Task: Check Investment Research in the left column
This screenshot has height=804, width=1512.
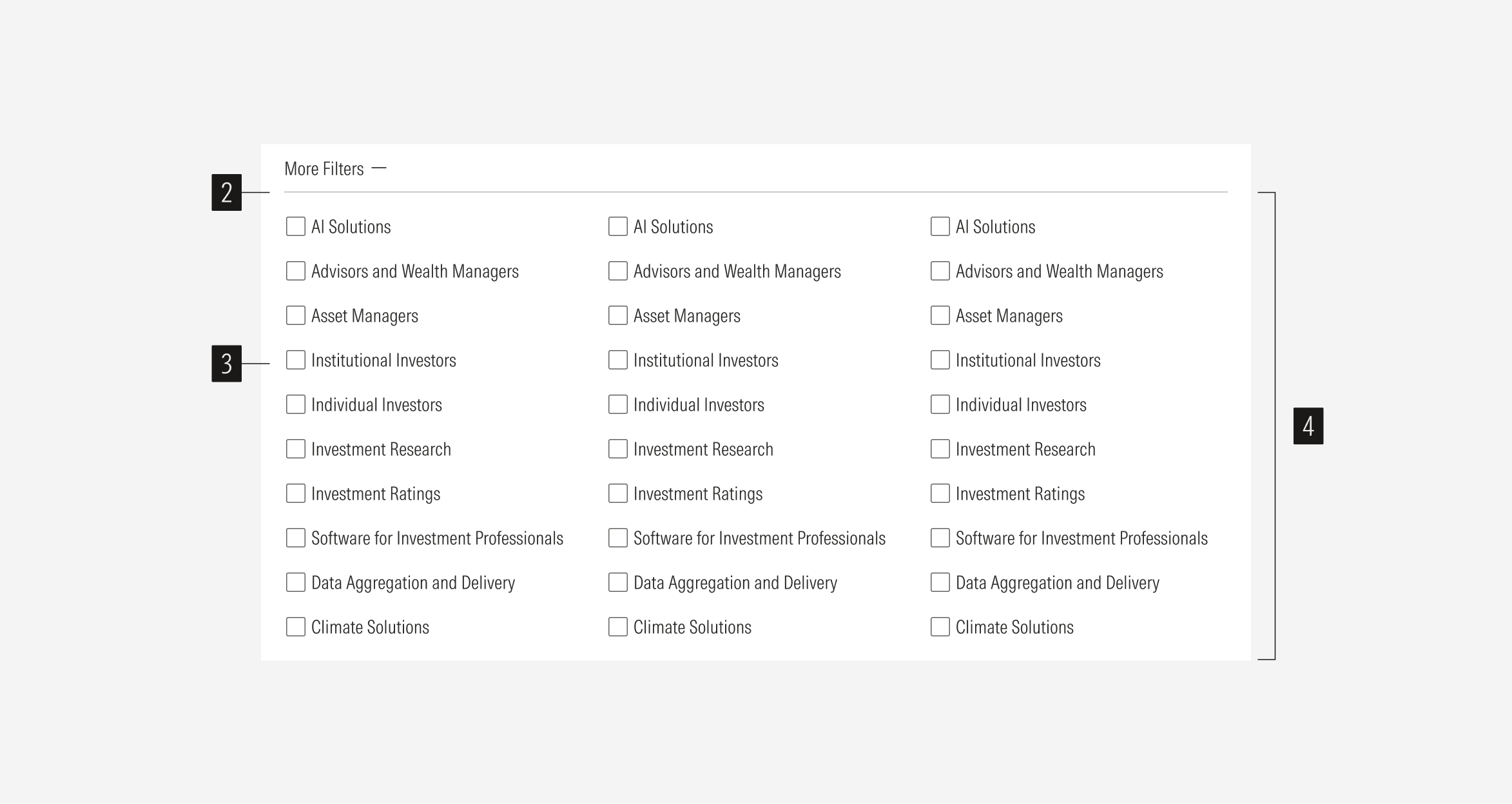Action: [296, 449]
